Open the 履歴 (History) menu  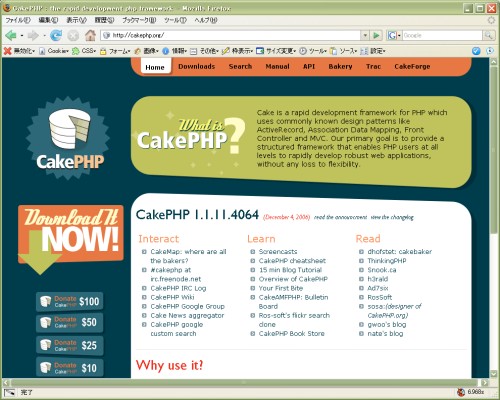click(x=104, y=20)
